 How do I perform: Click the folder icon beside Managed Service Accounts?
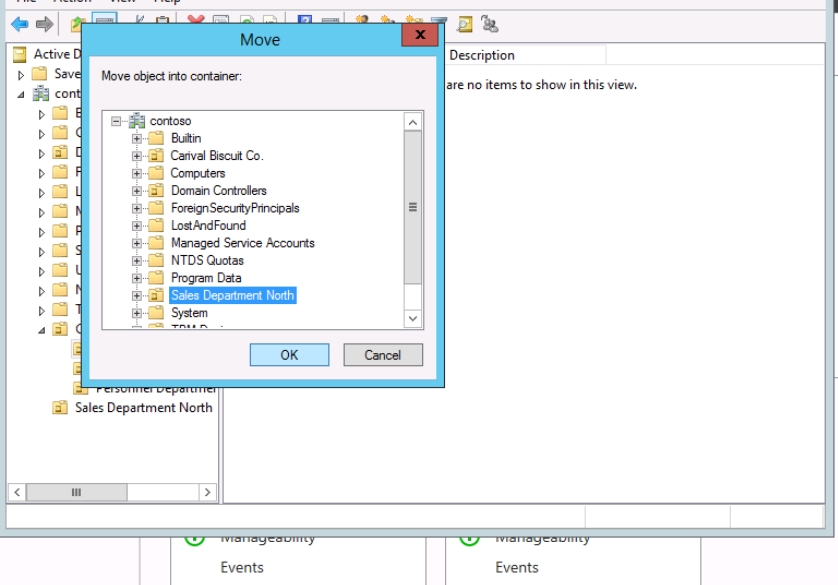pos(156,243)
